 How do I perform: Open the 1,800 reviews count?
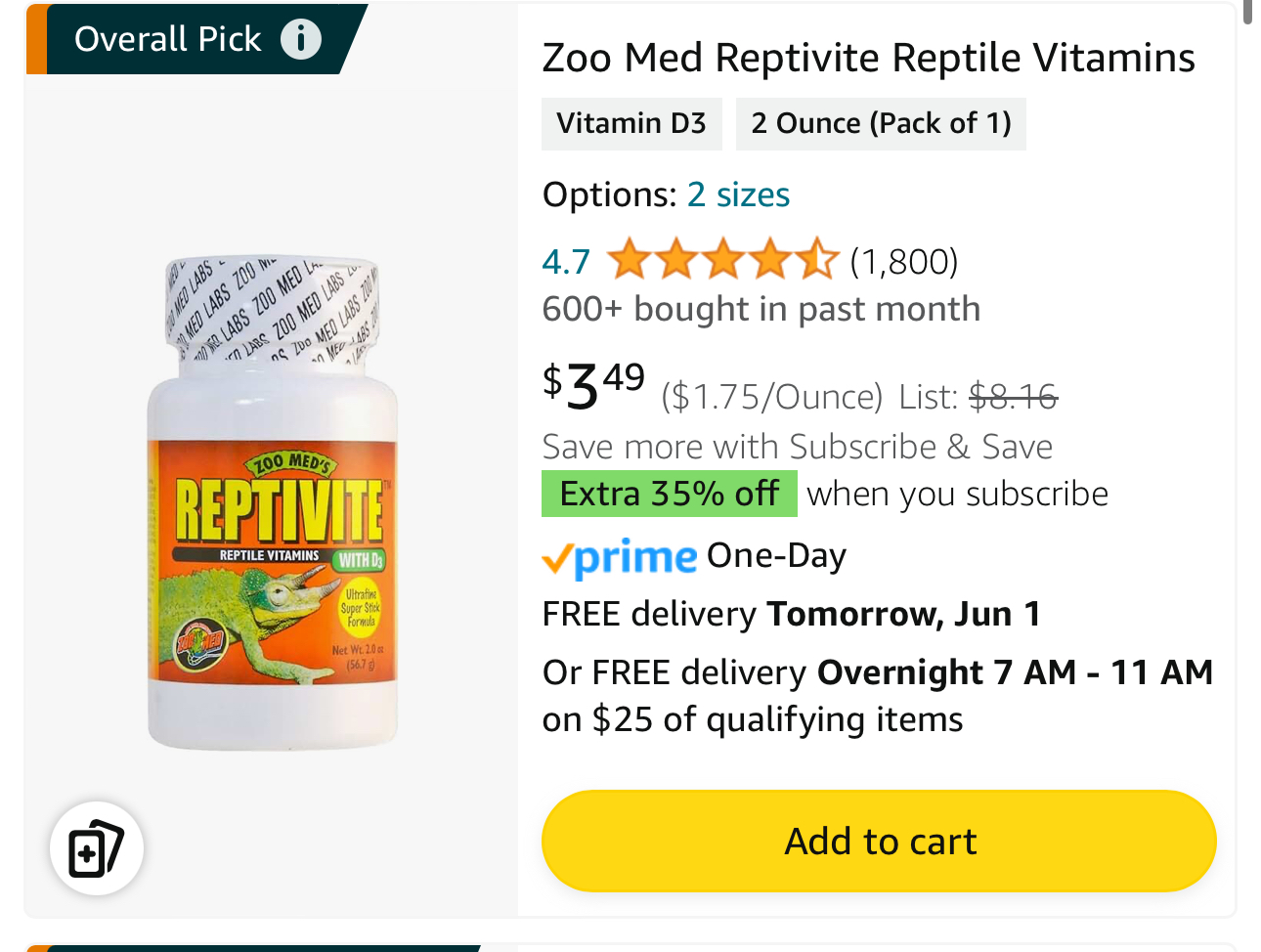(903, 262)
